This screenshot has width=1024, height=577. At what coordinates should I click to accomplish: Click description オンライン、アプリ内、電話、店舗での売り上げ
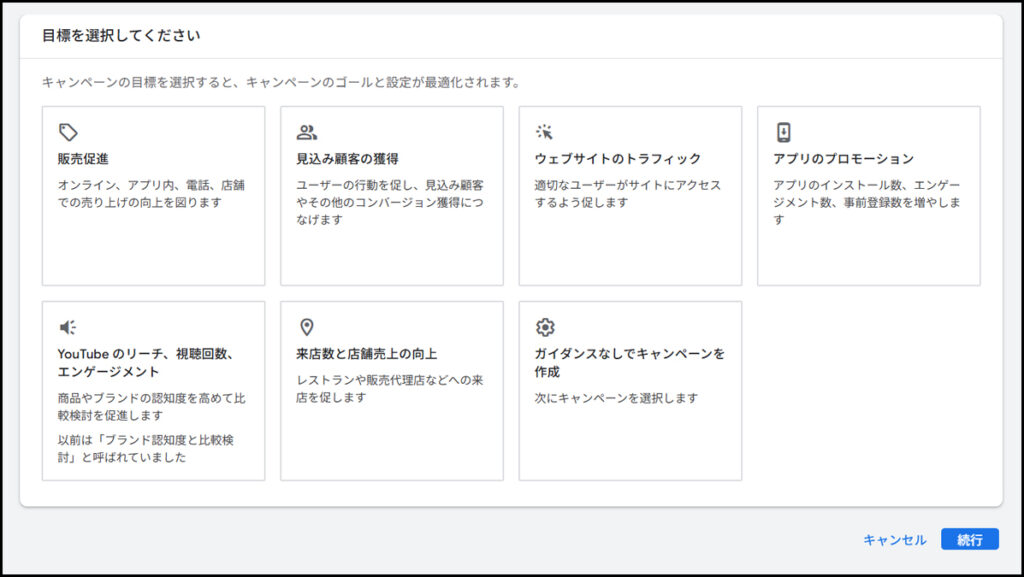(x=151, y=194)
